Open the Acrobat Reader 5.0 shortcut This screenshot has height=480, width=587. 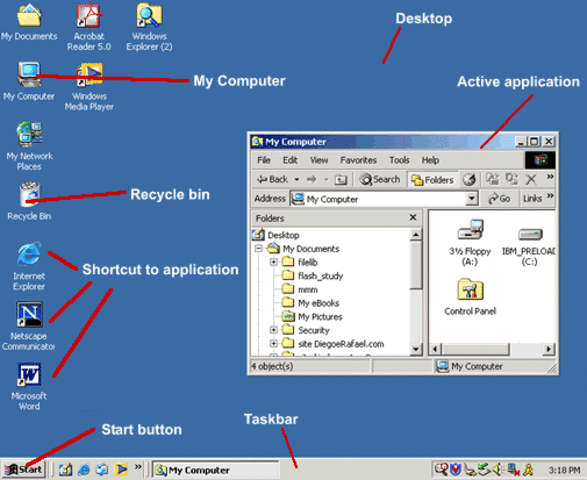pyautogui.click(x=89, y=26)
